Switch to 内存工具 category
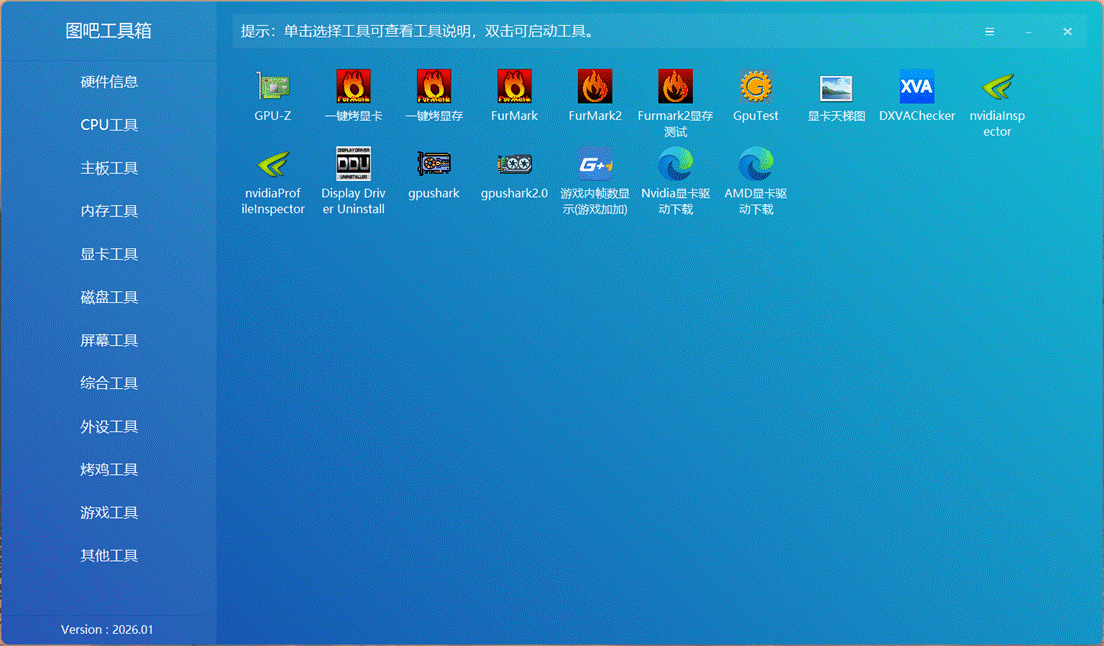 click(109, 210)
